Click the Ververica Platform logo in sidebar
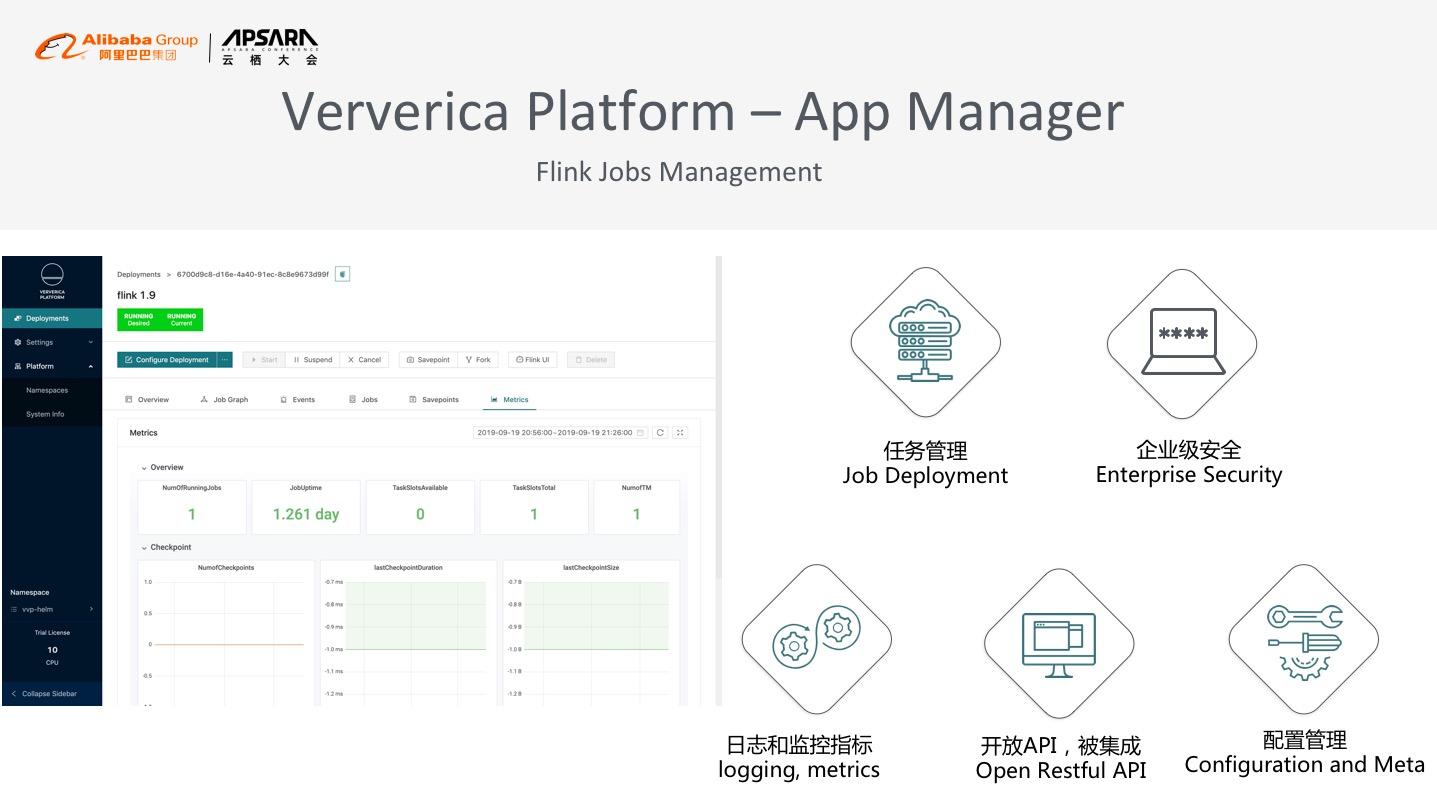Image resolution: width=1437 pixels, height=801 pixels. point(52,281)
